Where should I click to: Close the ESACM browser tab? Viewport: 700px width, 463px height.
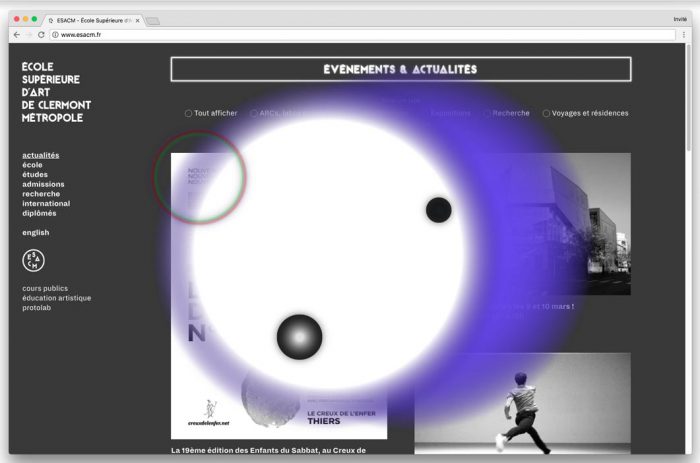pyautogui.click(x=137, y=19)
